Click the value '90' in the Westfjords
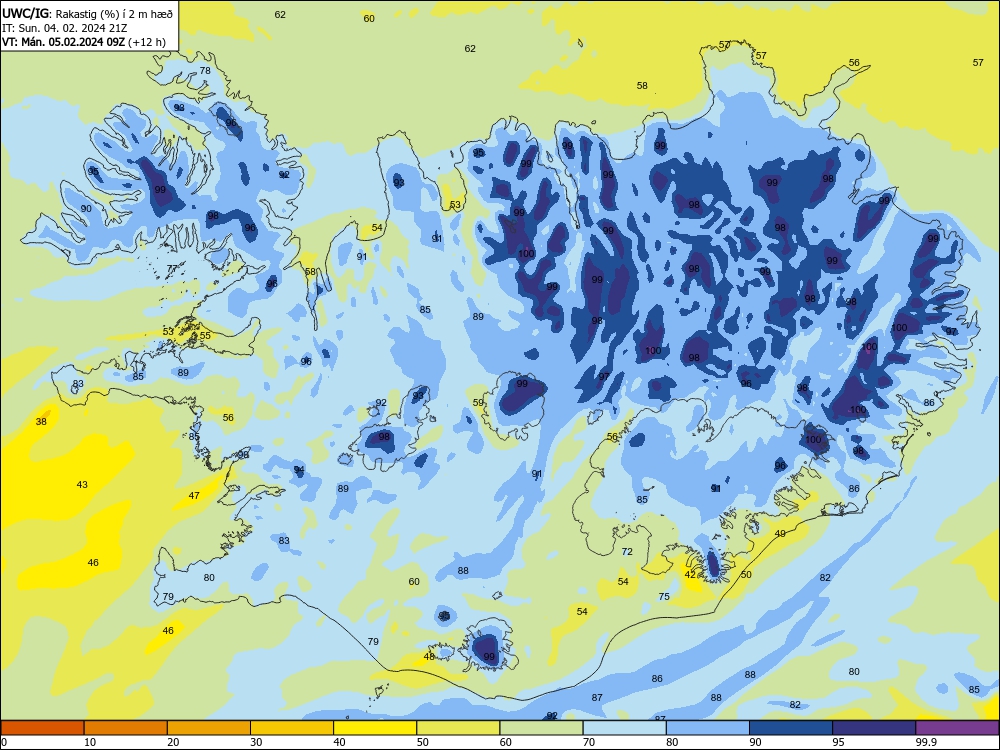The image size is (1000, 750). (86, 209)
